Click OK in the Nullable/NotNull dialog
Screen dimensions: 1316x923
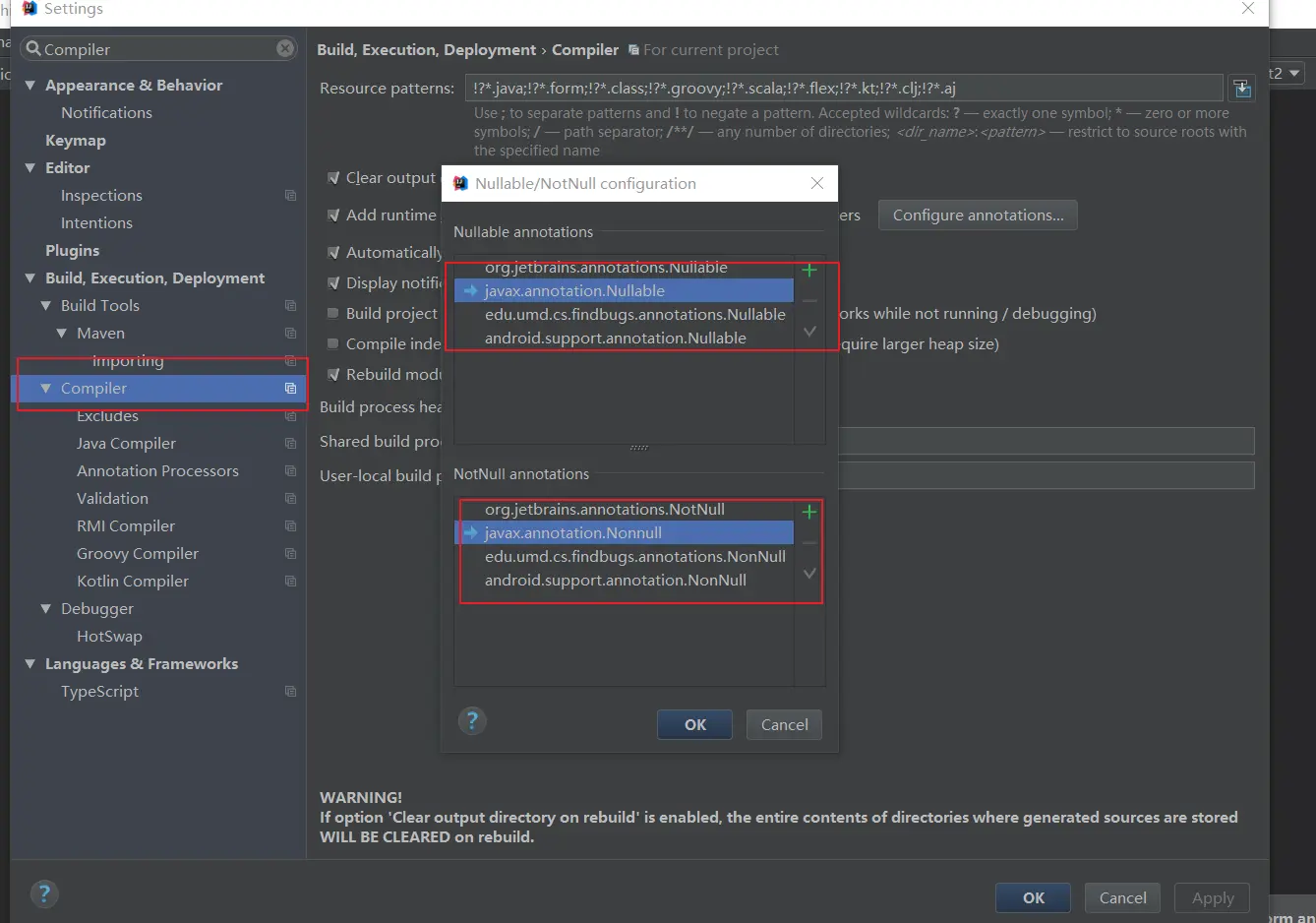tap(695, 724)
